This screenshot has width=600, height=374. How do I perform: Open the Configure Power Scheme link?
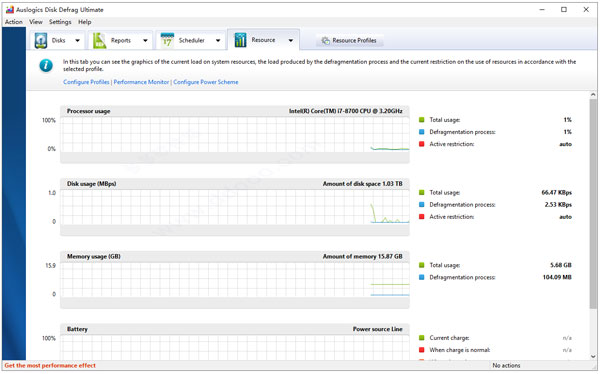point(206,82)
